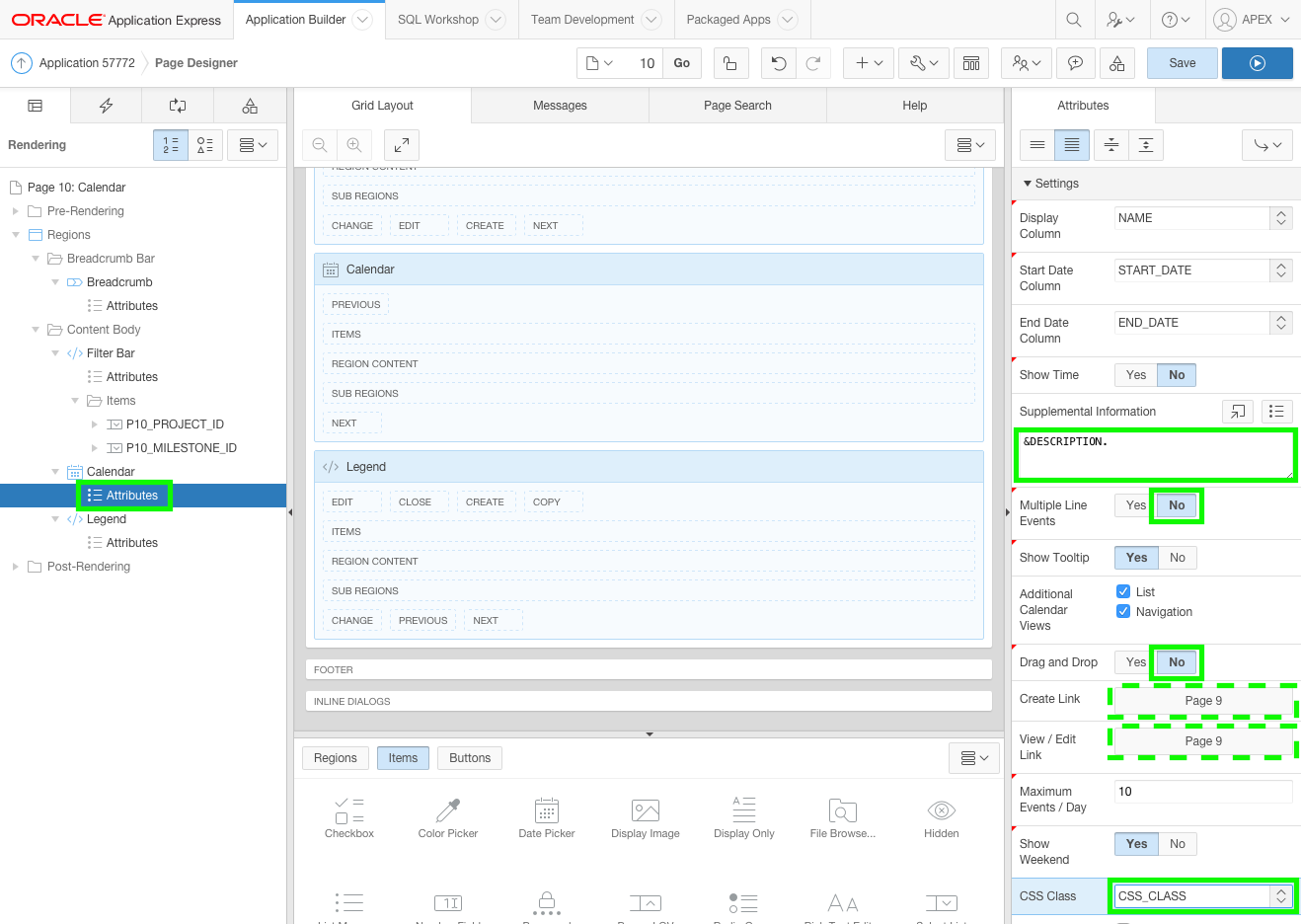Switch to the Page Search tab

tap(737, 106)
